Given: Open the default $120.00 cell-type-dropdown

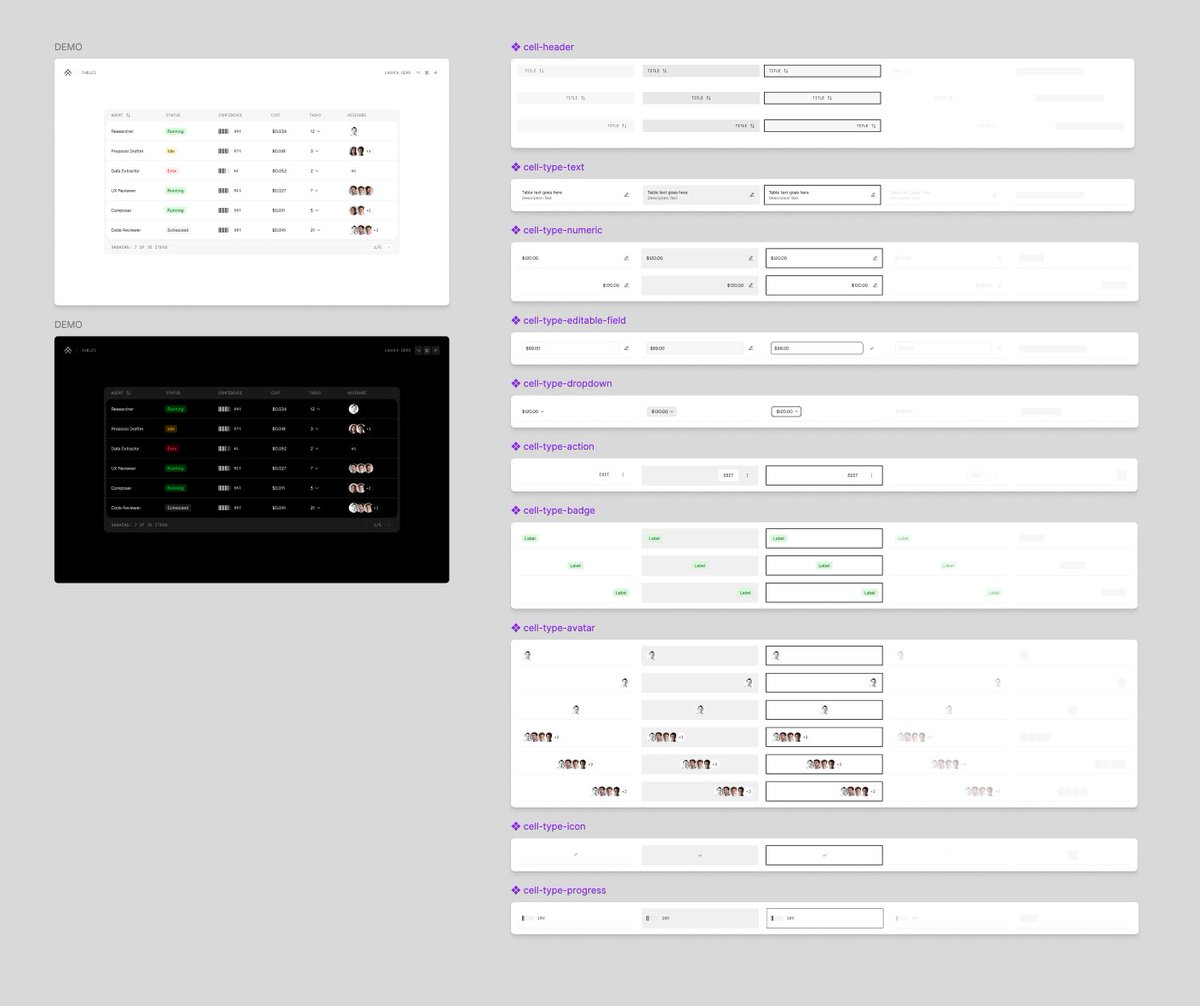Looking at the screenshot, I should (x=532, y=411).
